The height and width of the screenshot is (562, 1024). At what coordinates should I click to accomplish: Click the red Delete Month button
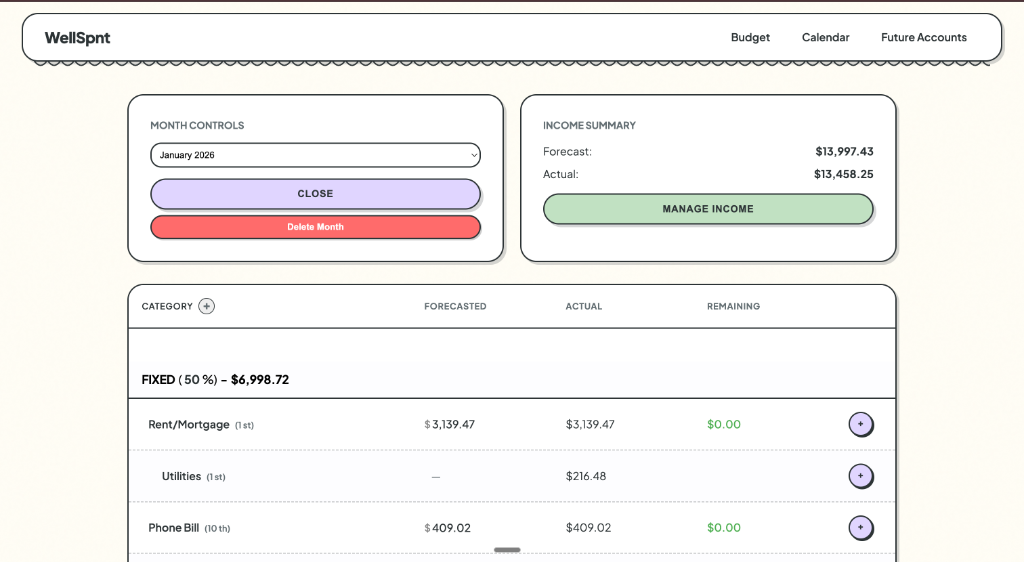pos(315,227)
